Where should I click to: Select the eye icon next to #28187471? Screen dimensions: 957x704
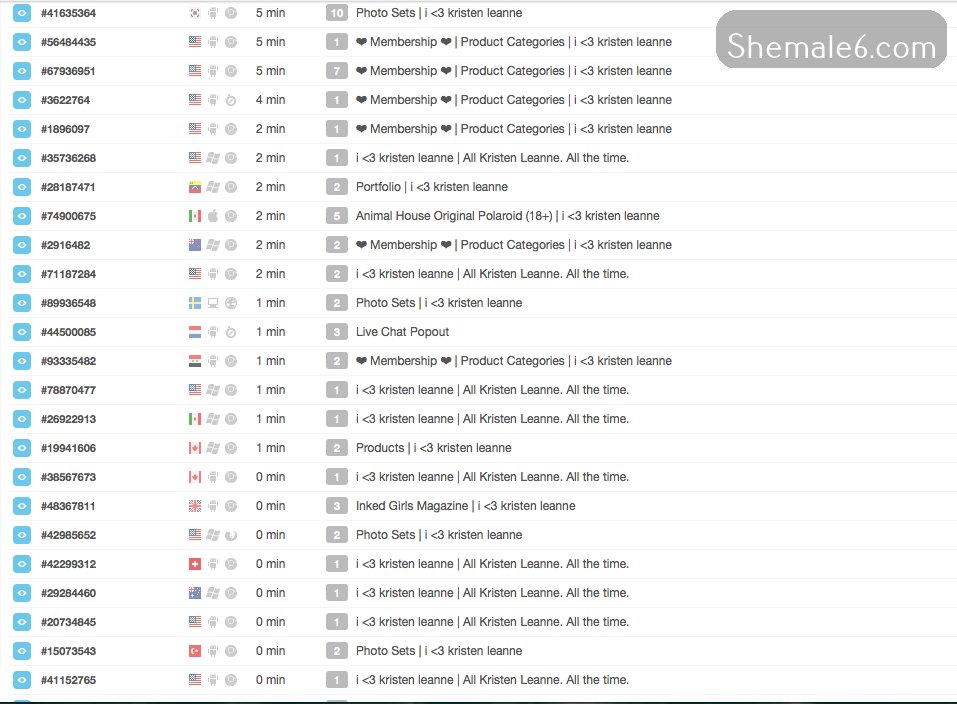22,187
